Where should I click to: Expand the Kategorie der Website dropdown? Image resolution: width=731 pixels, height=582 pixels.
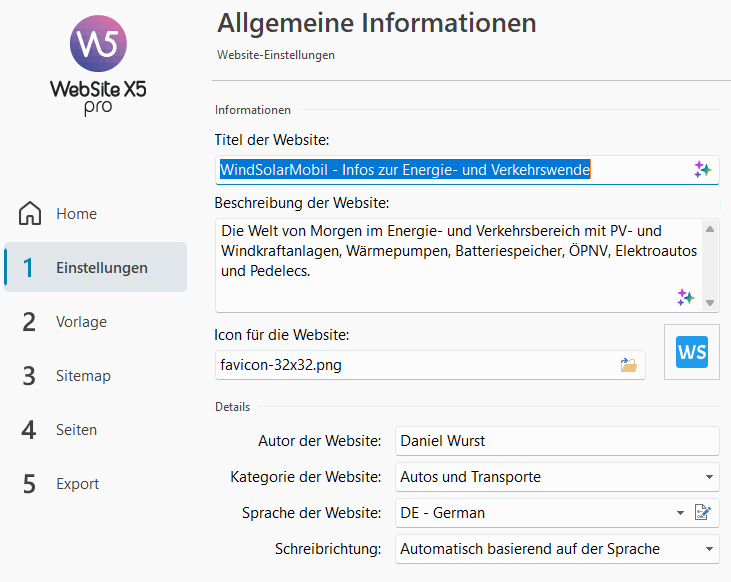(709, 477)
